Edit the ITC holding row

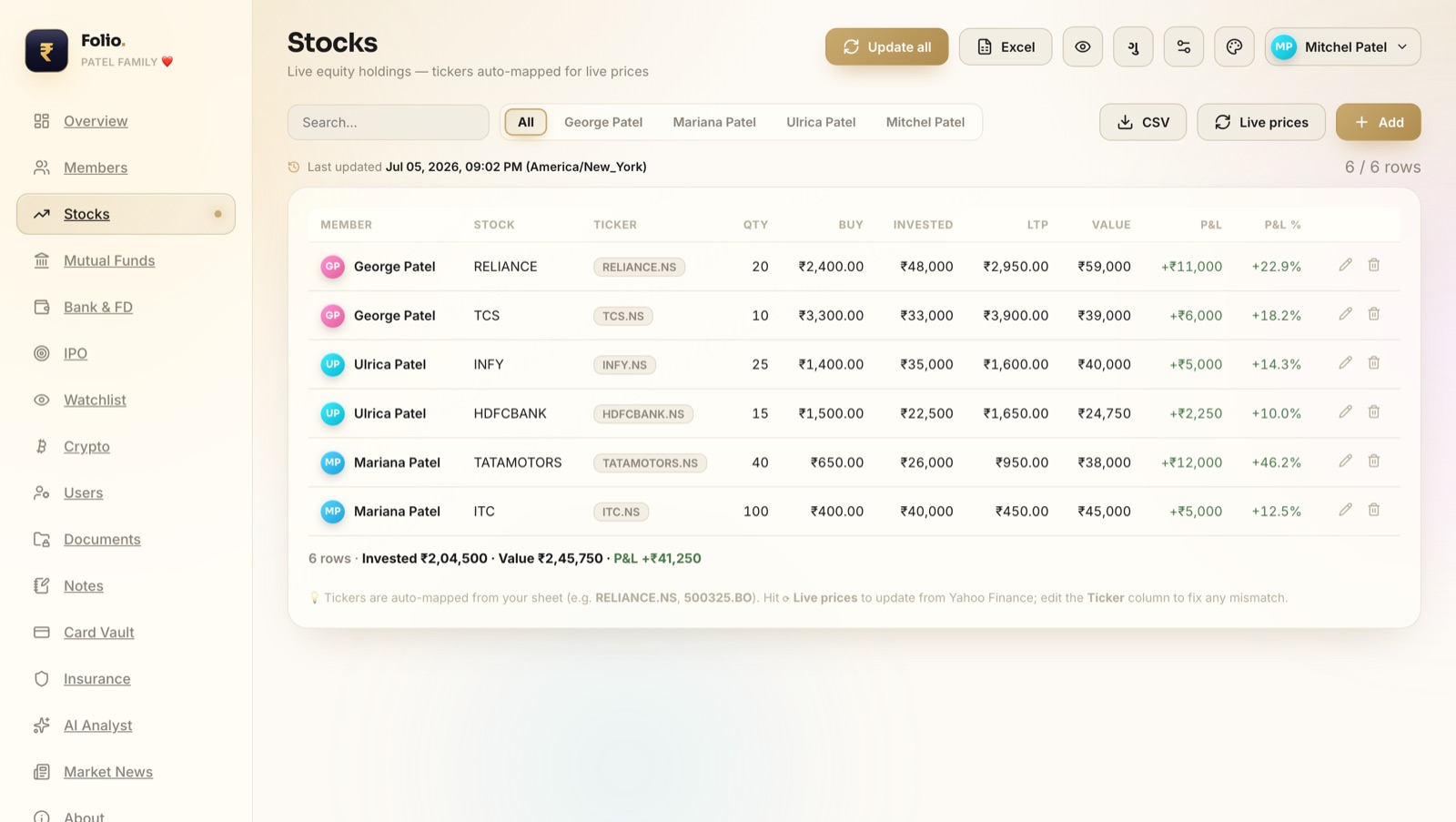[x=1345, y=510]
